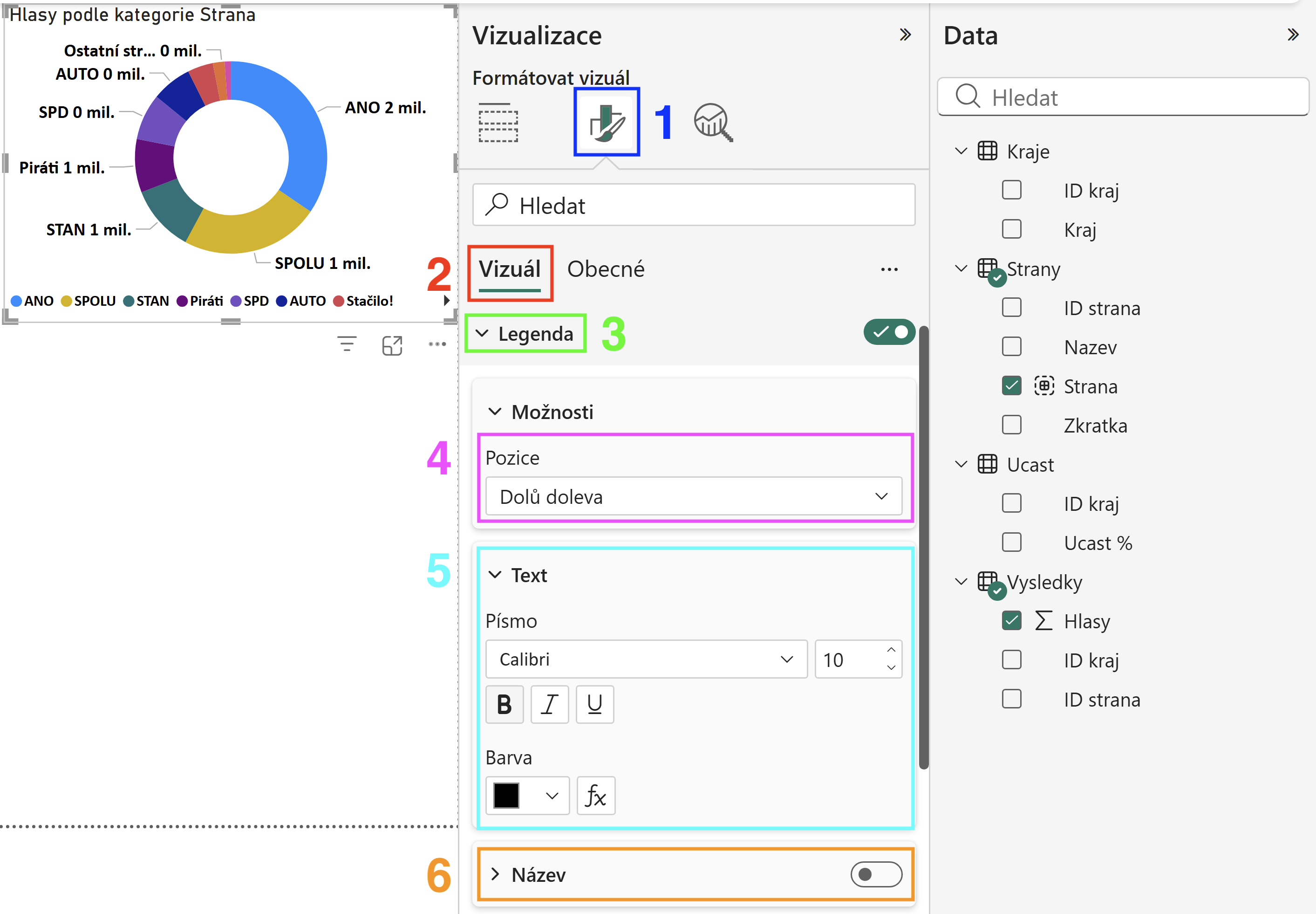Open the Build visual fields icon
This screenshot has width=1316, height=914.
[x=498, y=122]
